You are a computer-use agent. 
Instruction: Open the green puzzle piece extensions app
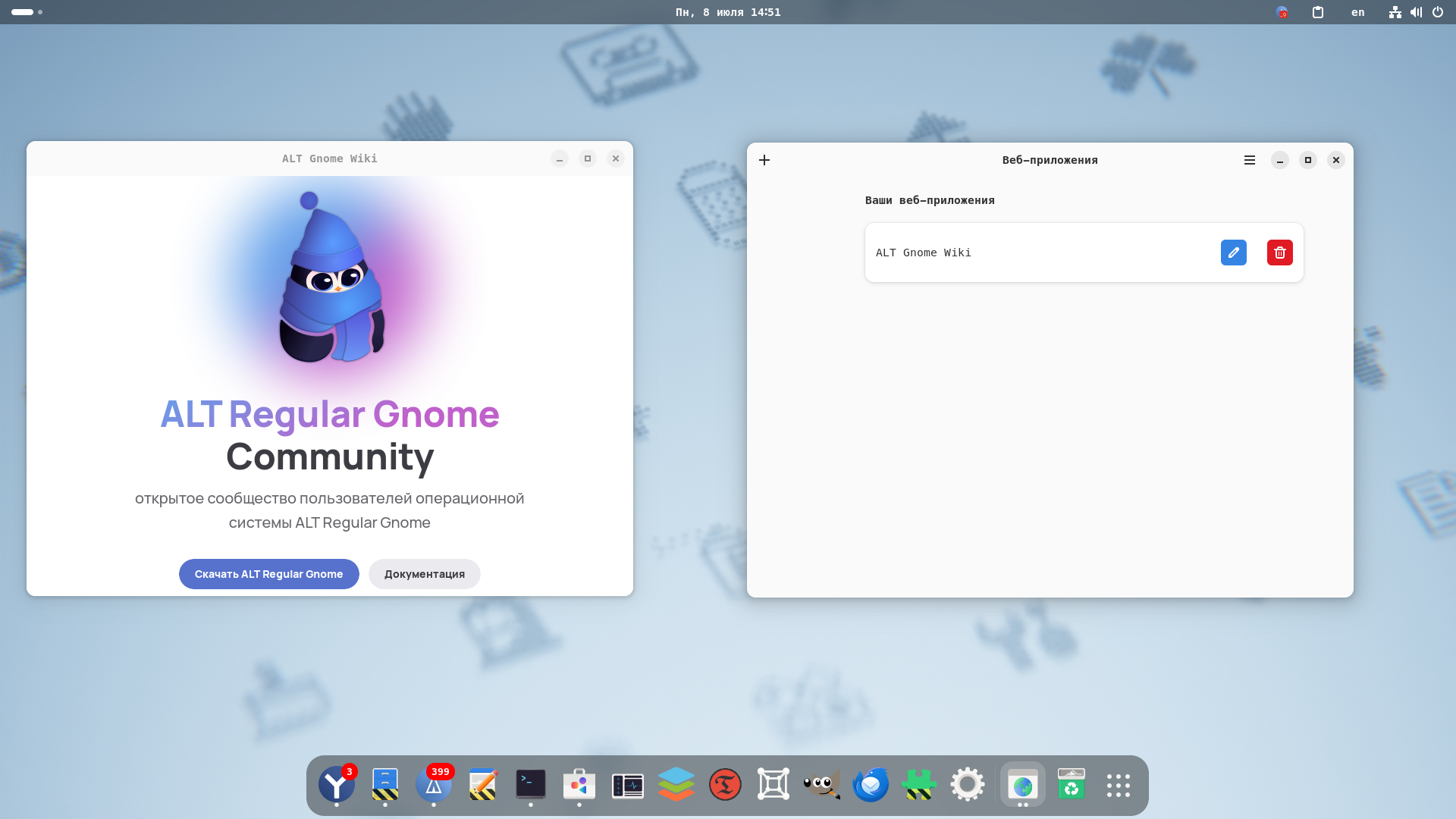[x=919, y=785]
